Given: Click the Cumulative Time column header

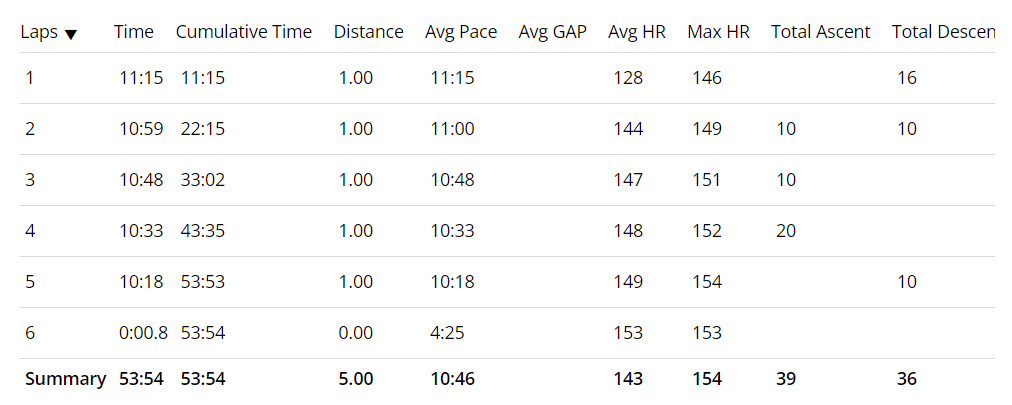Looking at the screenshot, I should coord(244,32).
